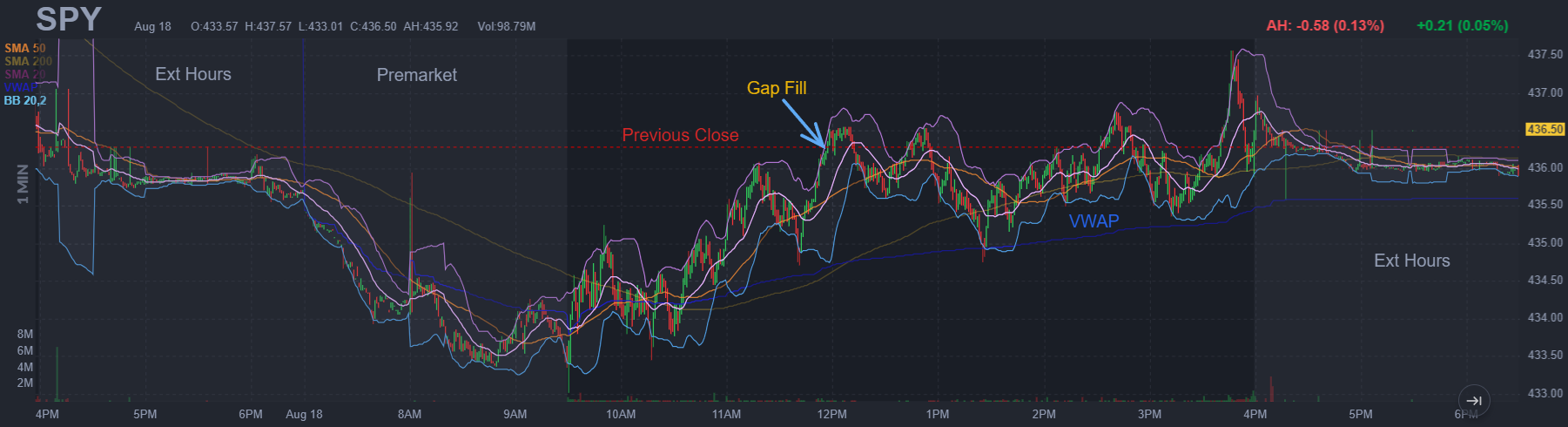Click the 437.50 price axis label
1568x427 pixels.
1545,54
